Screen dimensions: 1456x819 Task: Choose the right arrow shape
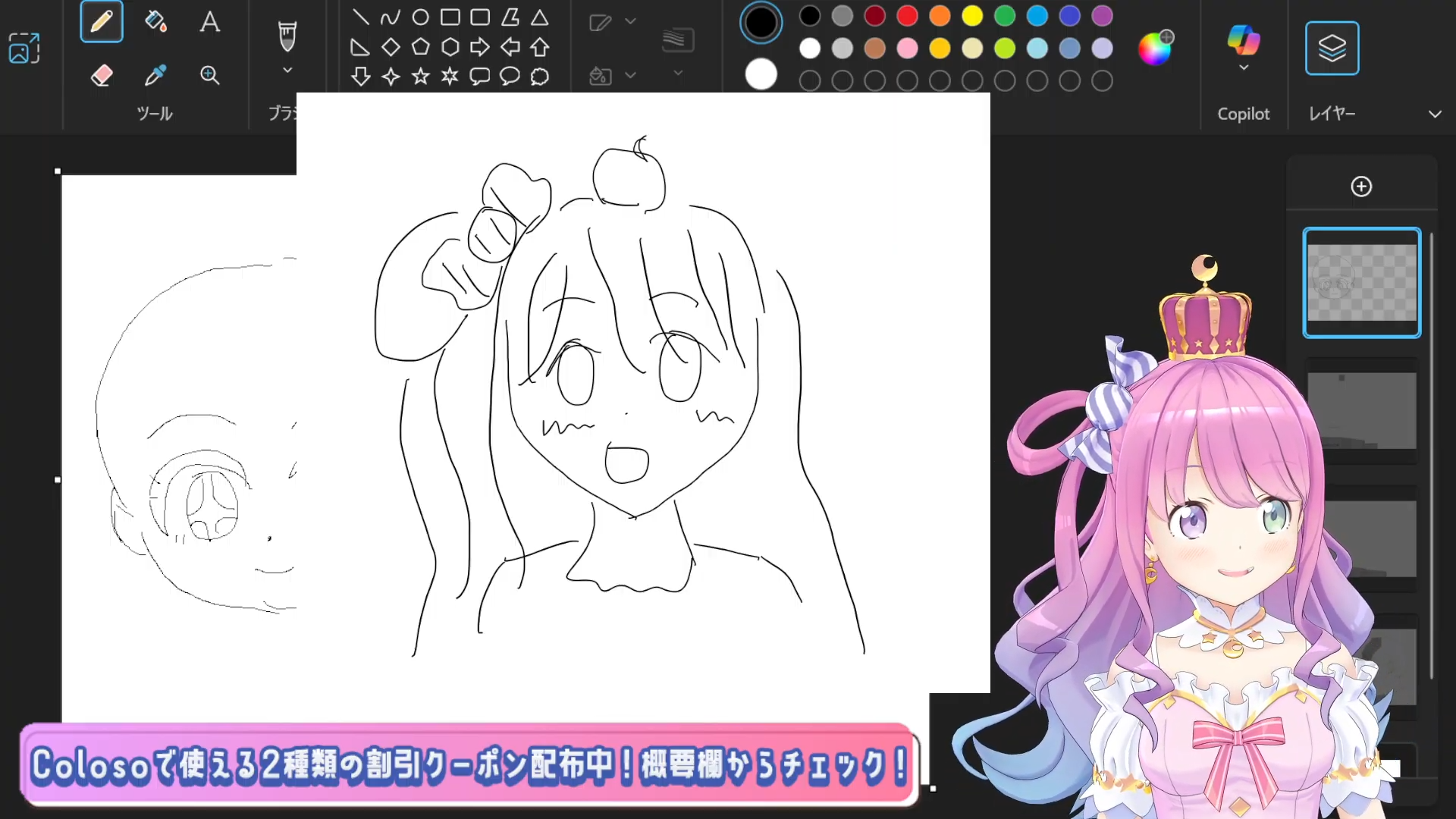480,48
